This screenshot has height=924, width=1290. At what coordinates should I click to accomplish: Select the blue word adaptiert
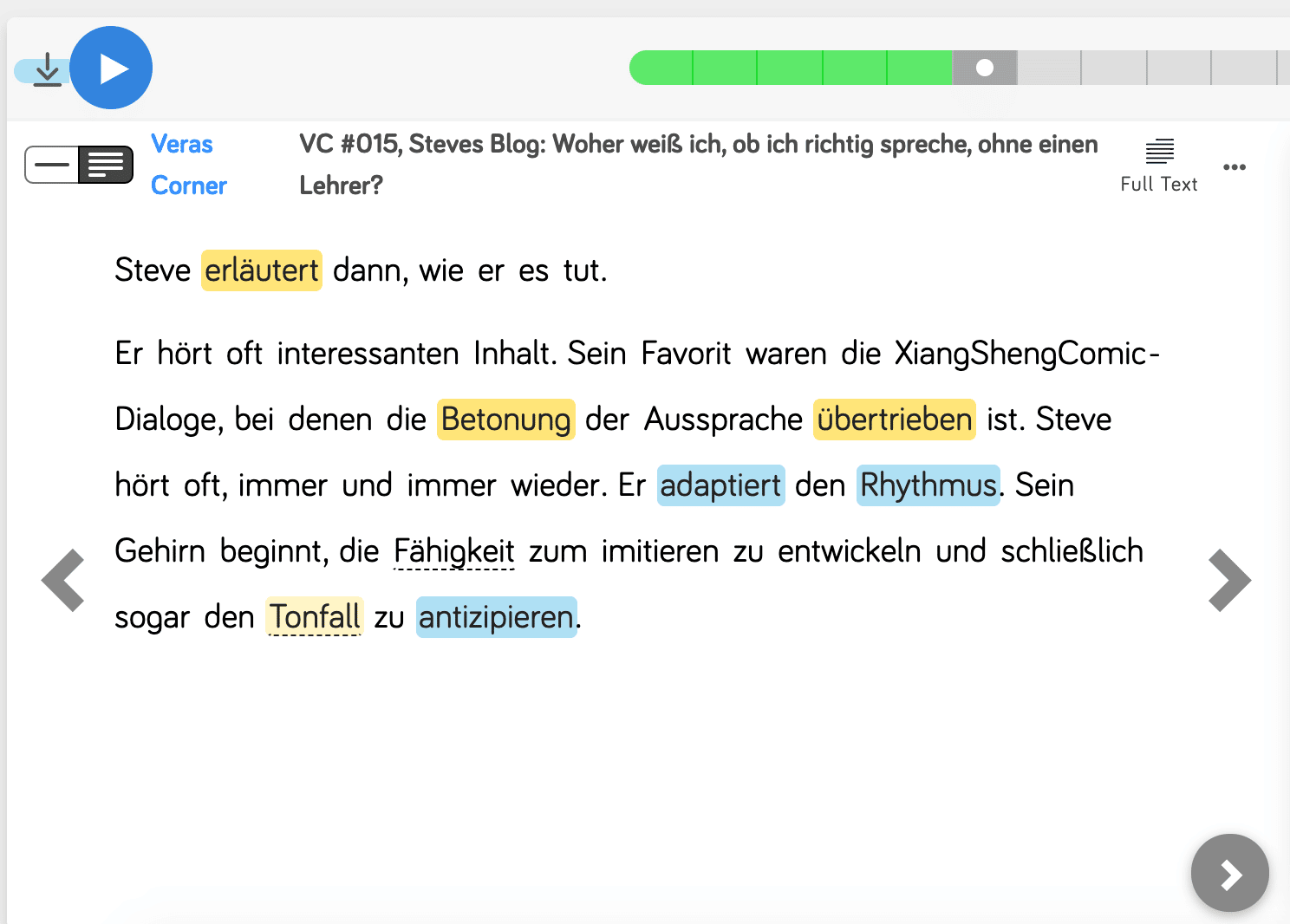pos(720,485)
